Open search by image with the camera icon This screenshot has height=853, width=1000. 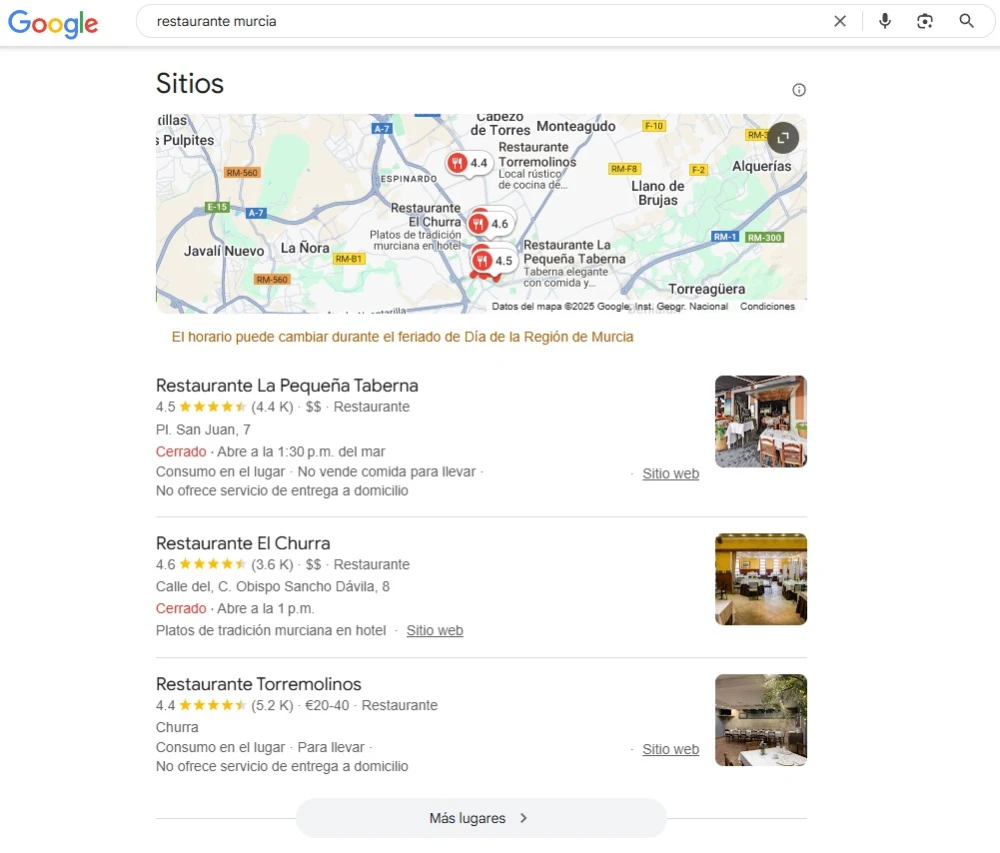pyautogui.click(x=925, y=21)
